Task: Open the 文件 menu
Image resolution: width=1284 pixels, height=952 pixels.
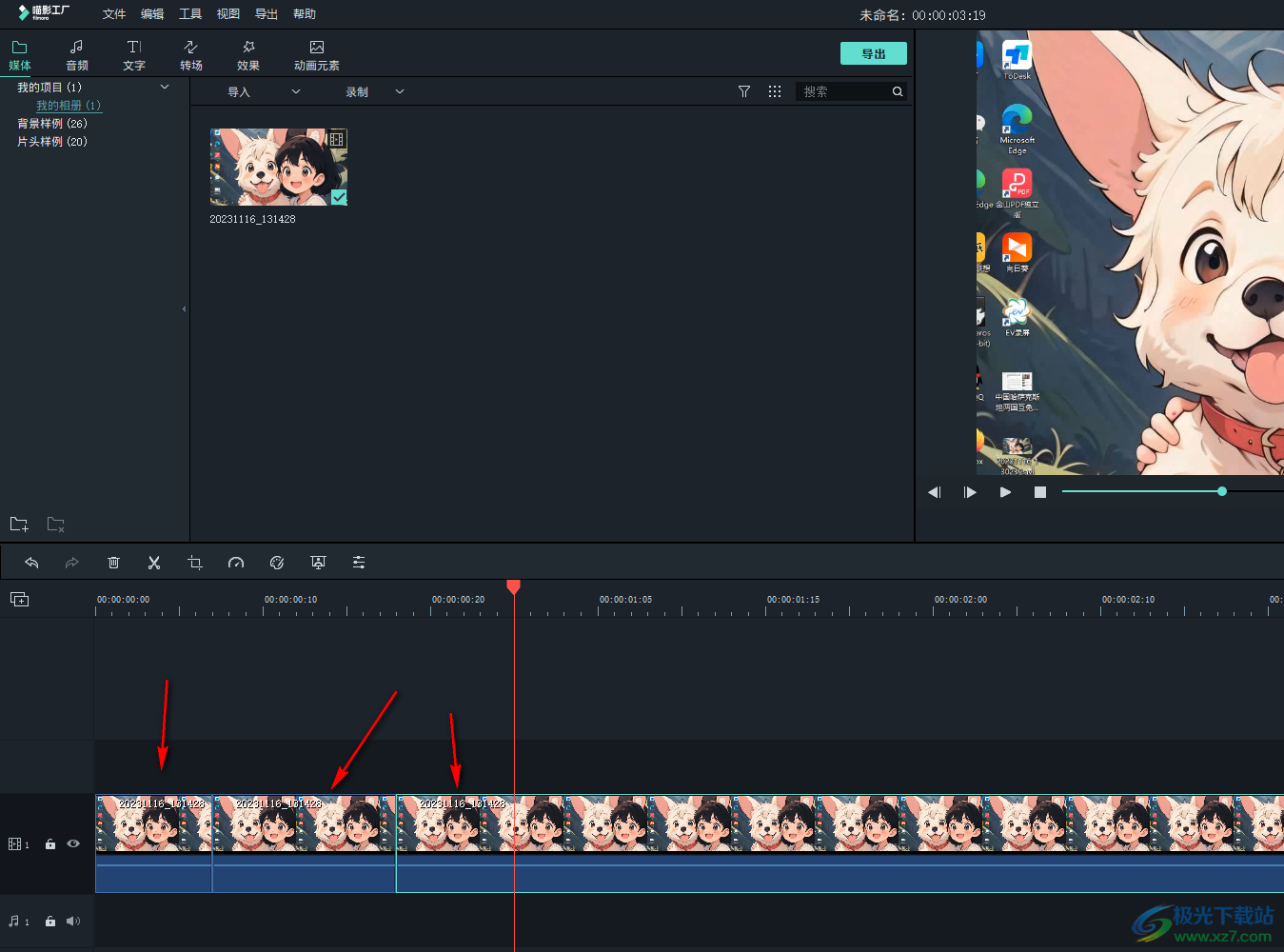Action: pyautogui.click(x=114, y=14)
